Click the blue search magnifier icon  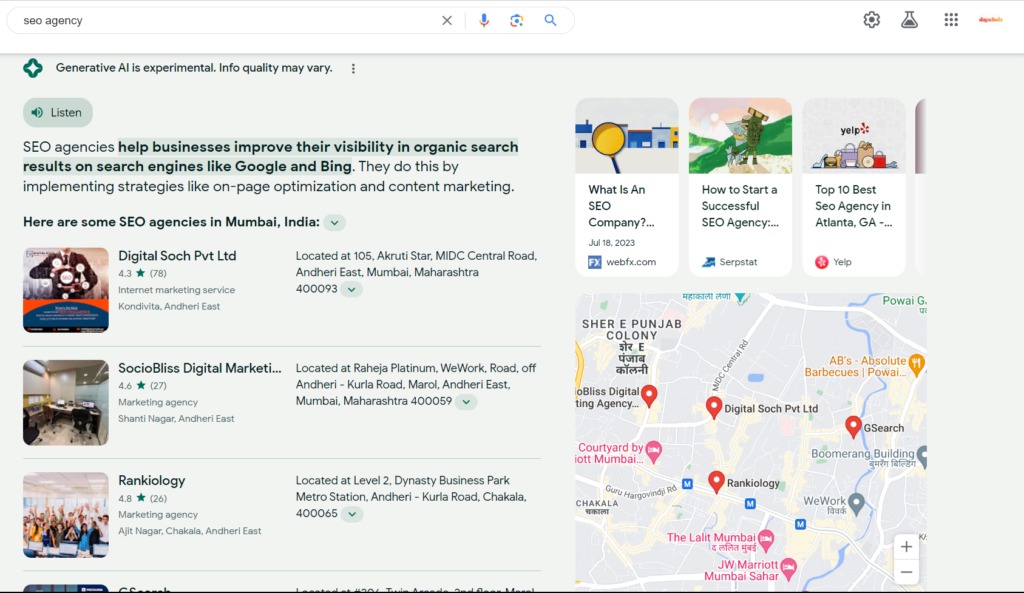[x=550, y=20]
